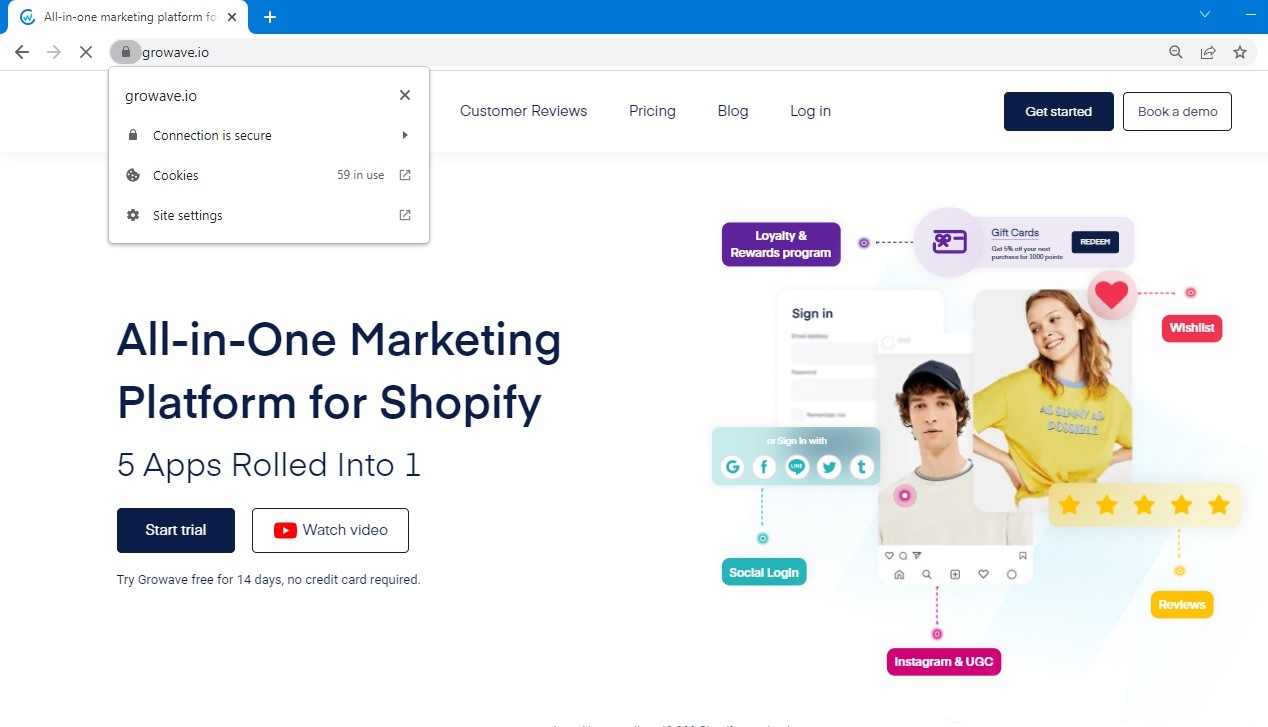This screenshot has height=727, width=1268.
Task: Click the "All-in-One Marketing Platform for Shopify" heading
Action: point(339,371)
